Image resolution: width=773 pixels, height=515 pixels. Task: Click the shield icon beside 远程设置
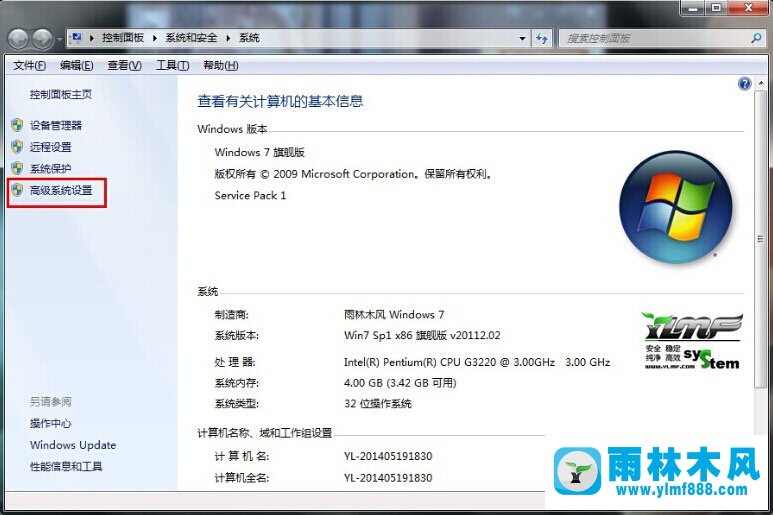coord(17,146)
